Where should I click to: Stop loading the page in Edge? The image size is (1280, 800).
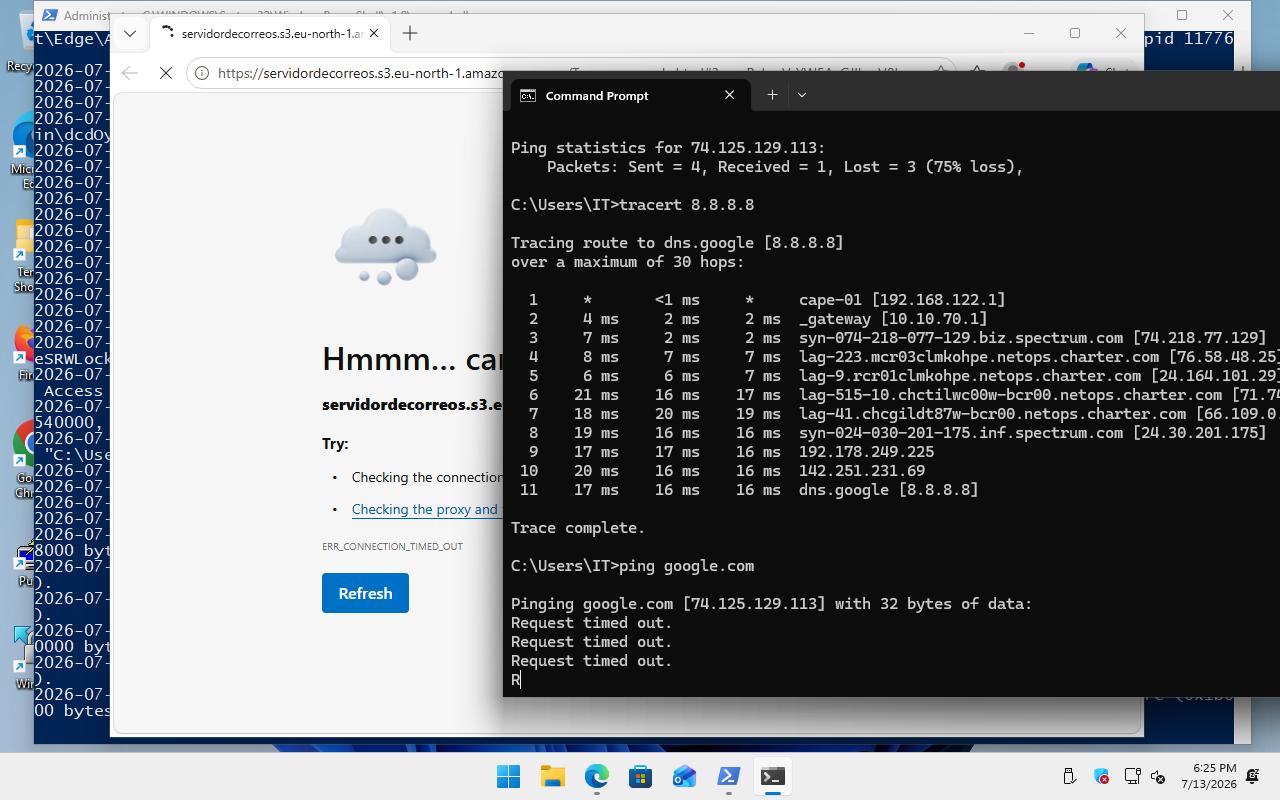click(166, 73)
